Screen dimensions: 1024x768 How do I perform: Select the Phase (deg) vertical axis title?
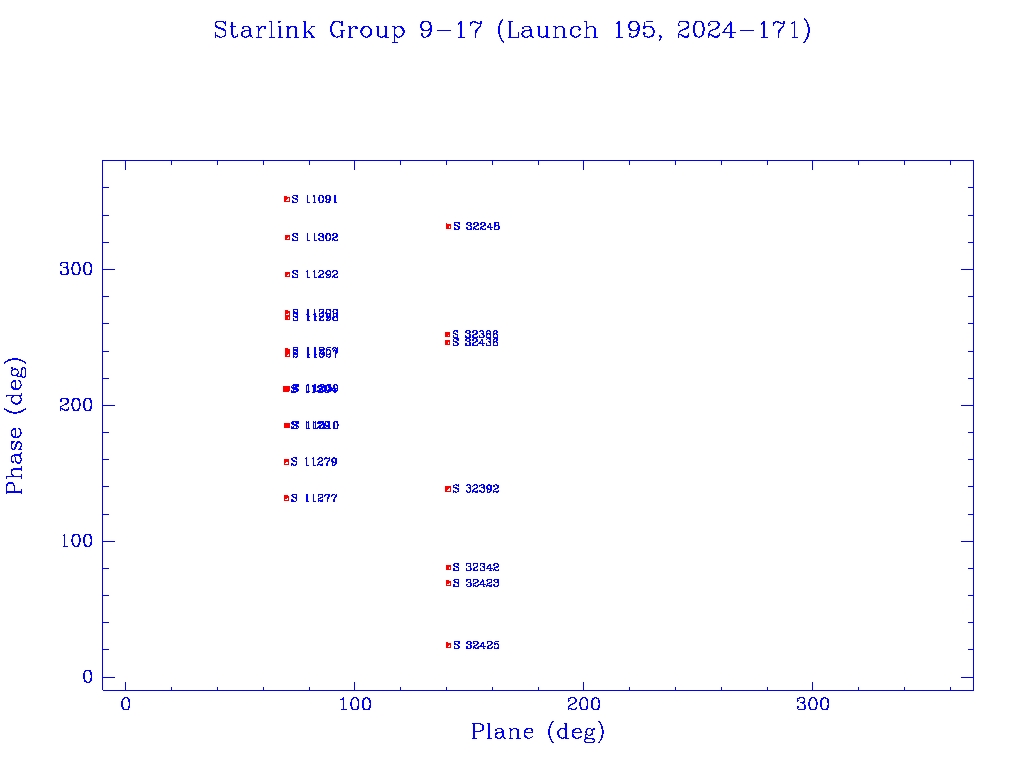[x=14, y=426]
